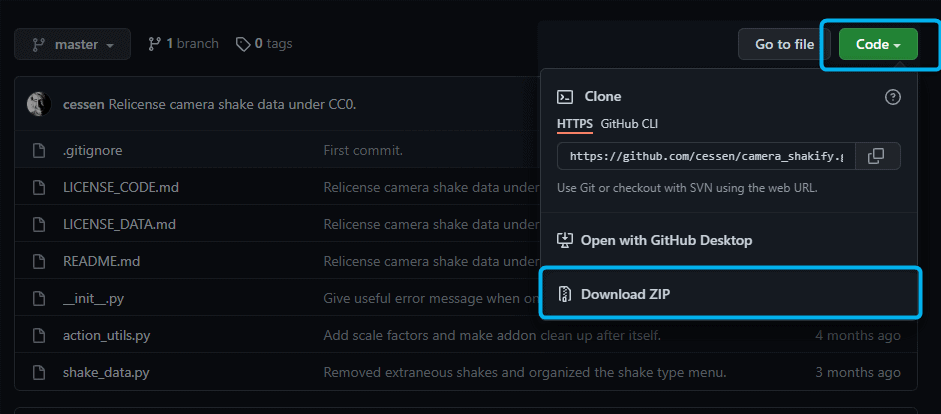Screen dimensions: 941x414
Task: Open the __init__.py file link
Action: [93, 298]
